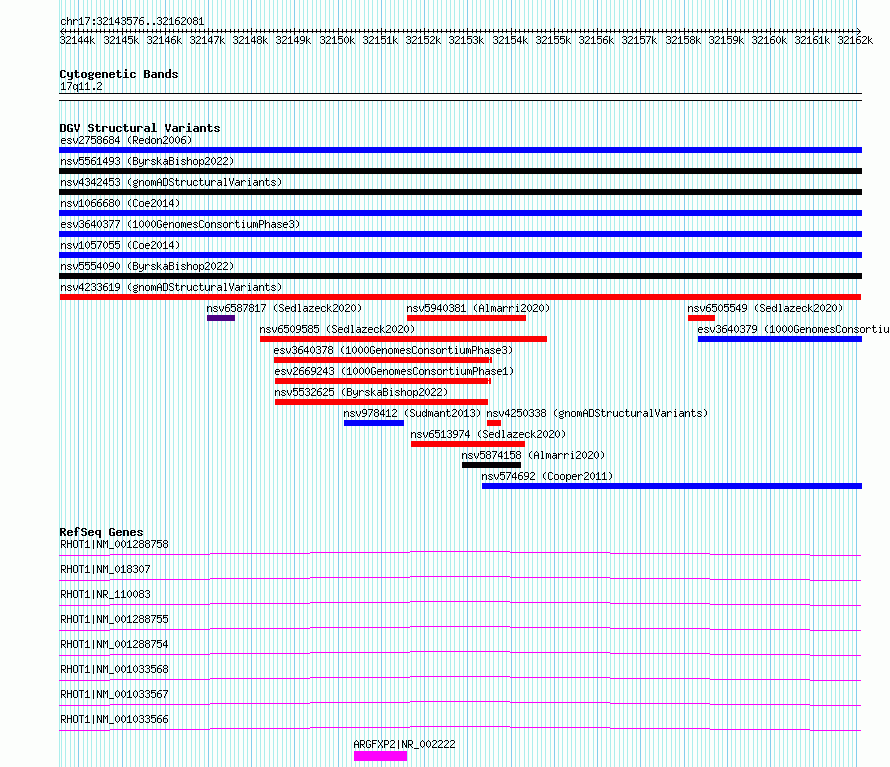Click black nsv5874158 (Almarri2020) bar
This screenshot has height=767, width=890.
pos(492,465)
